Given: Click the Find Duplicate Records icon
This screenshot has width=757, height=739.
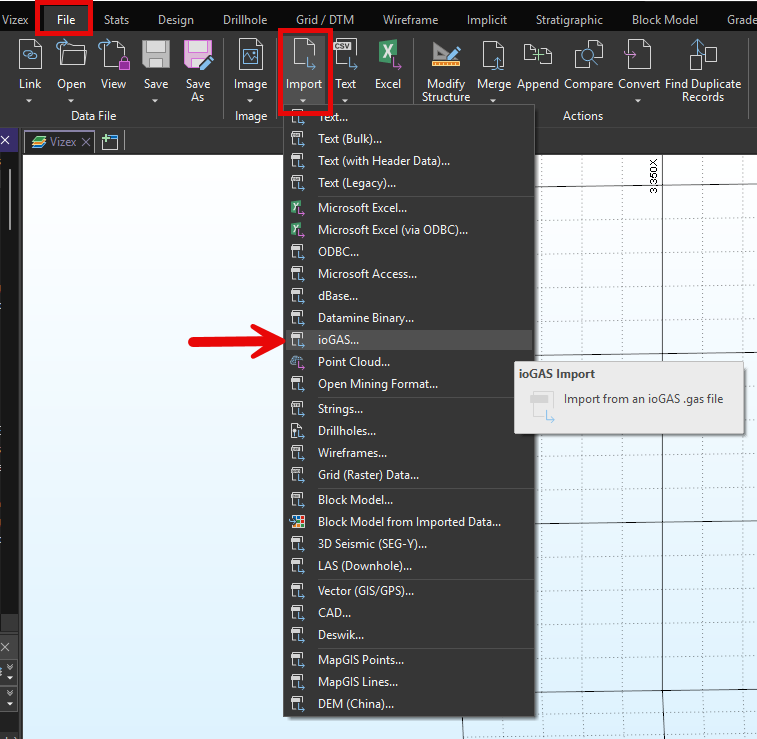Looking at the screenshot, I should tap(703, 56).
